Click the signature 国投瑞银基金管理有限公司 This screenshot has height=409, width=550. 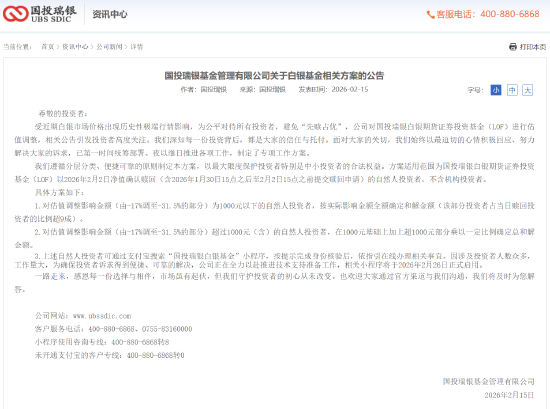pos(488,381)
